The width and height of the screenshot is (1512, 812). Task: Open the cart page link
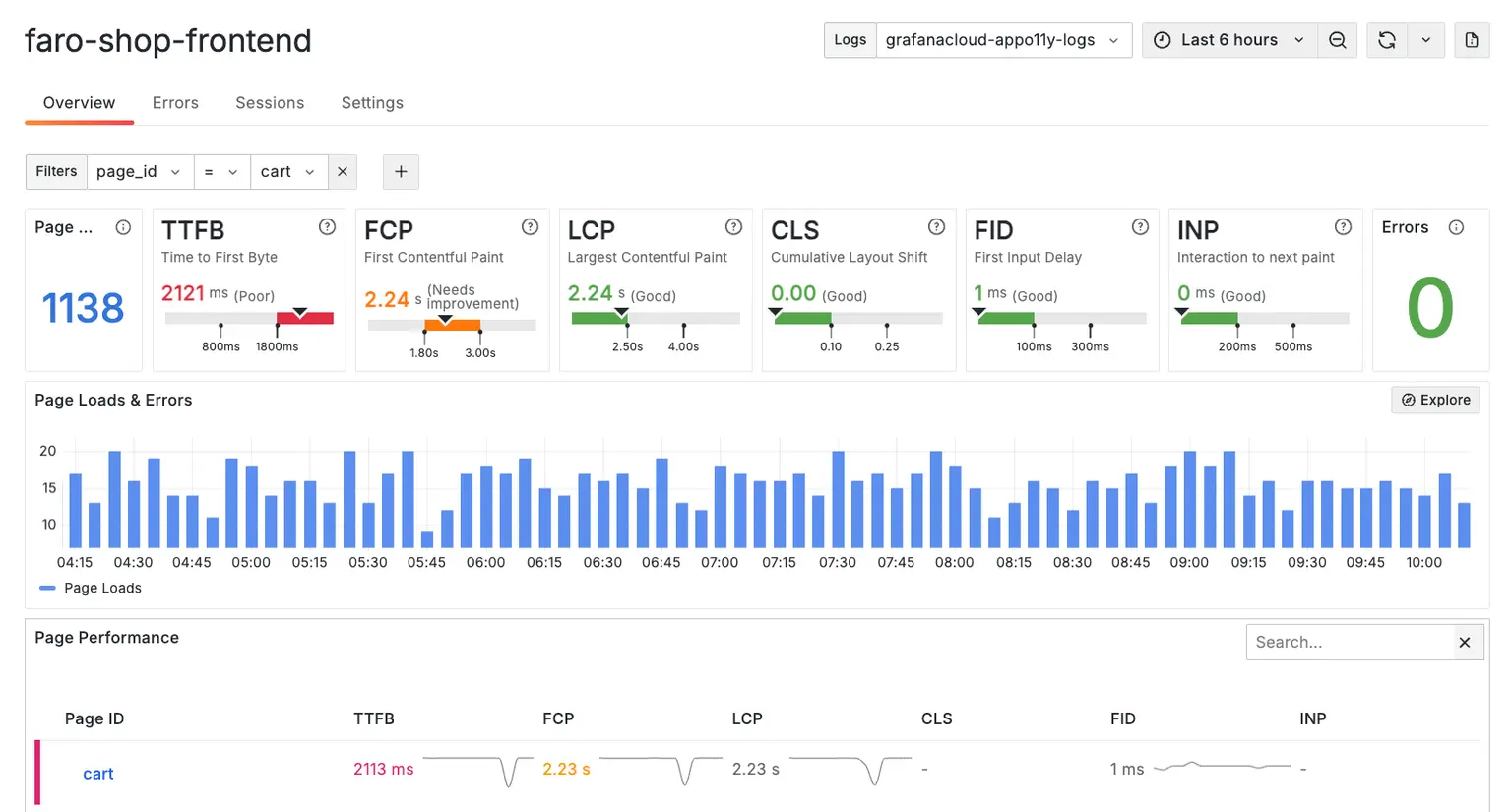click(x=98, y=774)
